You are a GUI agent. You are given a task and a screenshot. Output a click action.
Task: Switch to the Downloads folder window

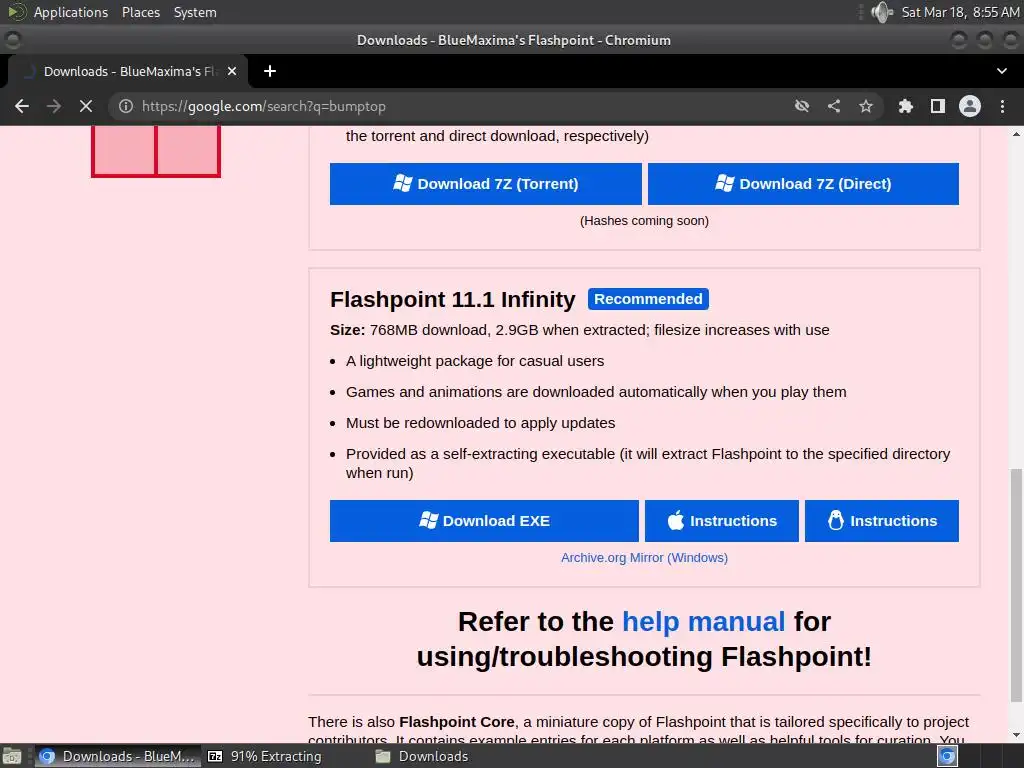tap(423, 756)
